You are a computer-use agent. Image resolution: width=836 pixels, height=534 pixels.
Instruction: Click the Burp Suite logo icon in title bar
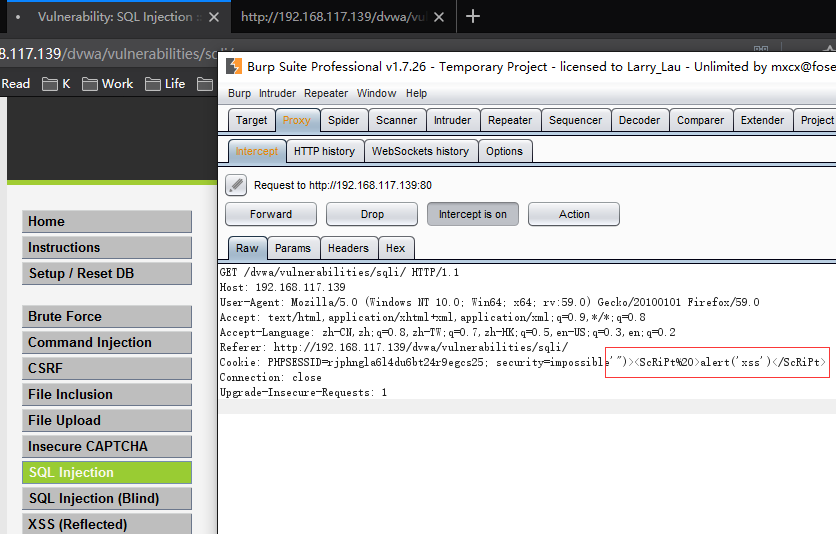[234, 67]
